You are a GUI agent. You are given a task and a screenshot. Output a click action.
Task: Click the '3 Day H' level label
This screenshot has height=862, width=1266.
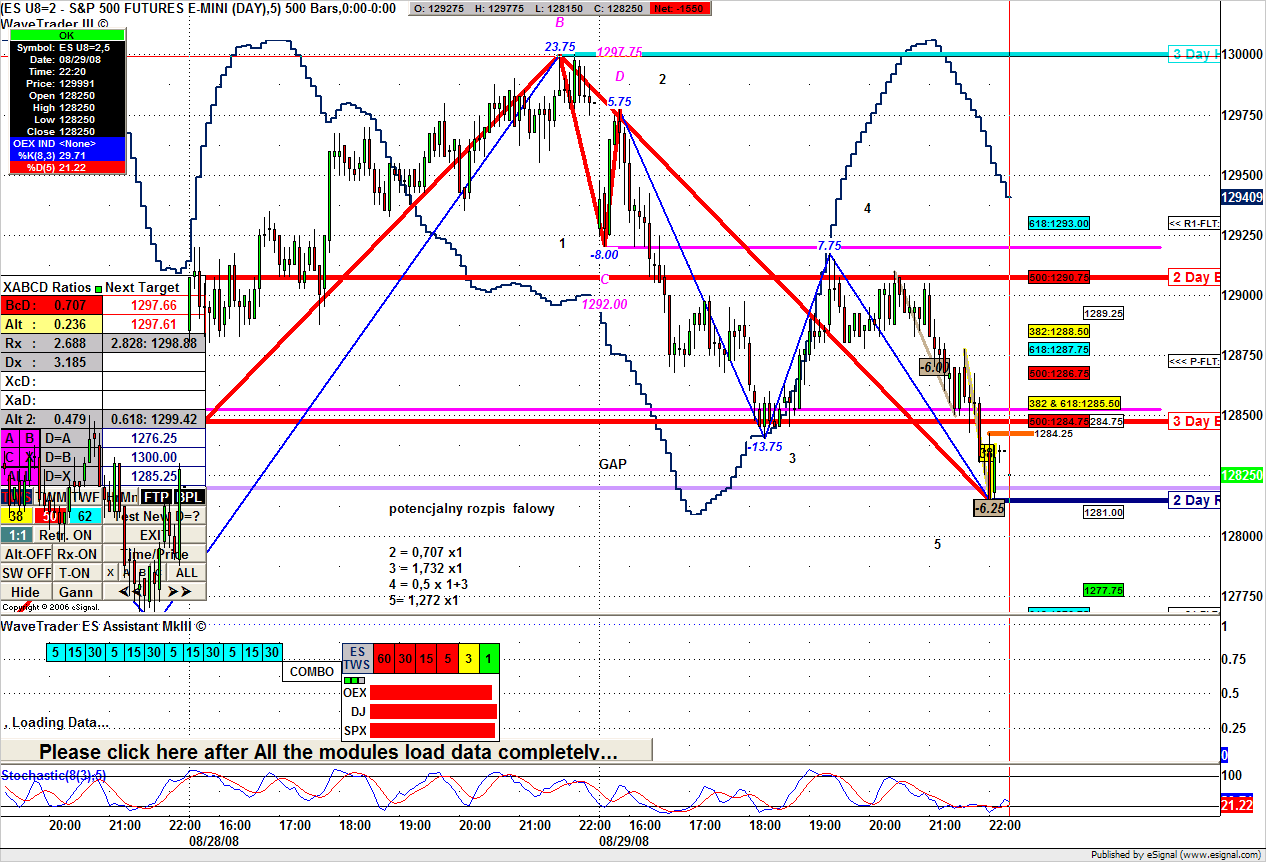1194,54
